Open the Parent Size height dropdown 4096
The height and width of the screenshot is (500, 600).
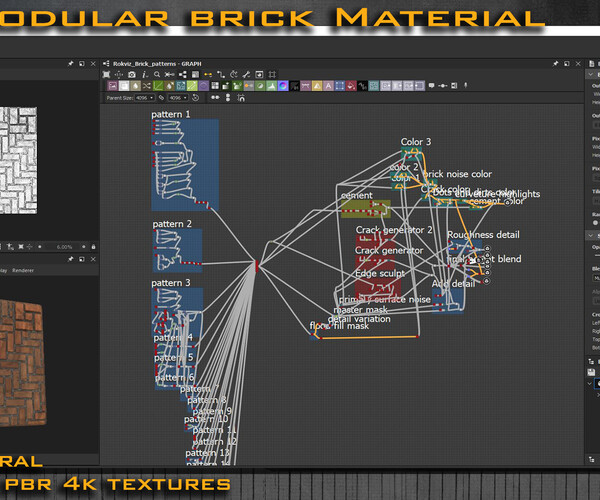coord(178,98)
